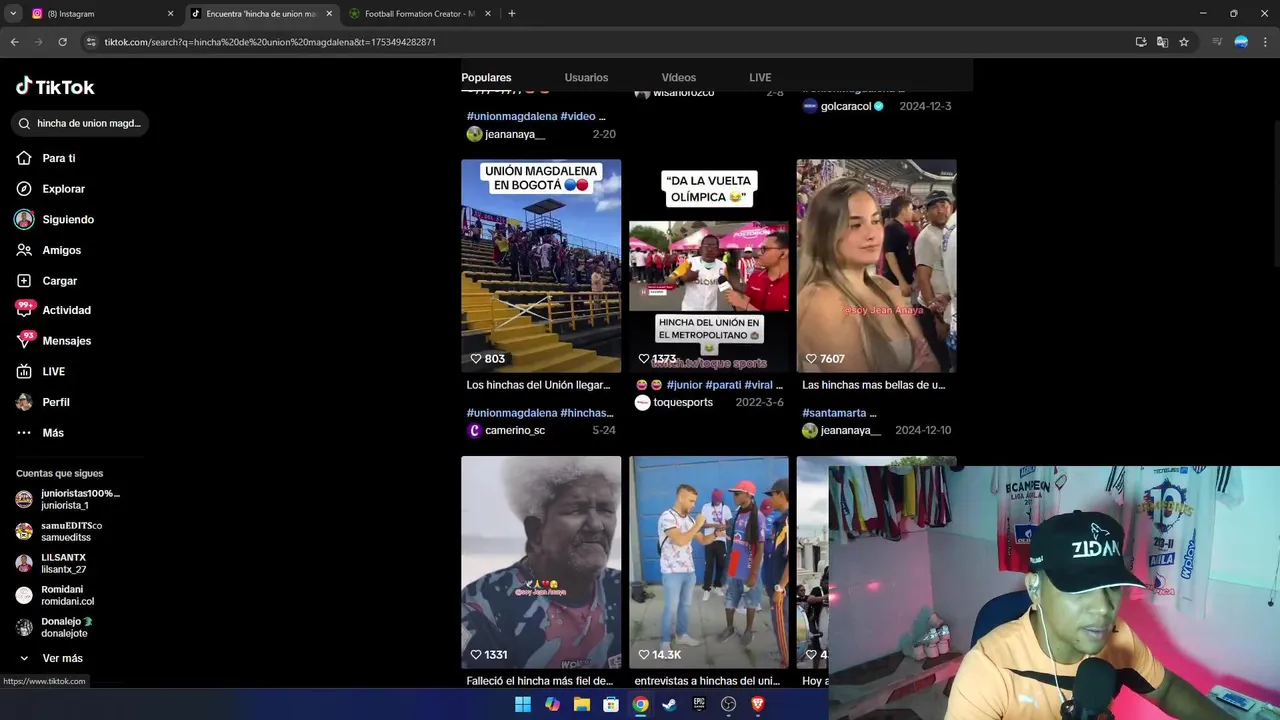Reload the page

click(62, 42)
